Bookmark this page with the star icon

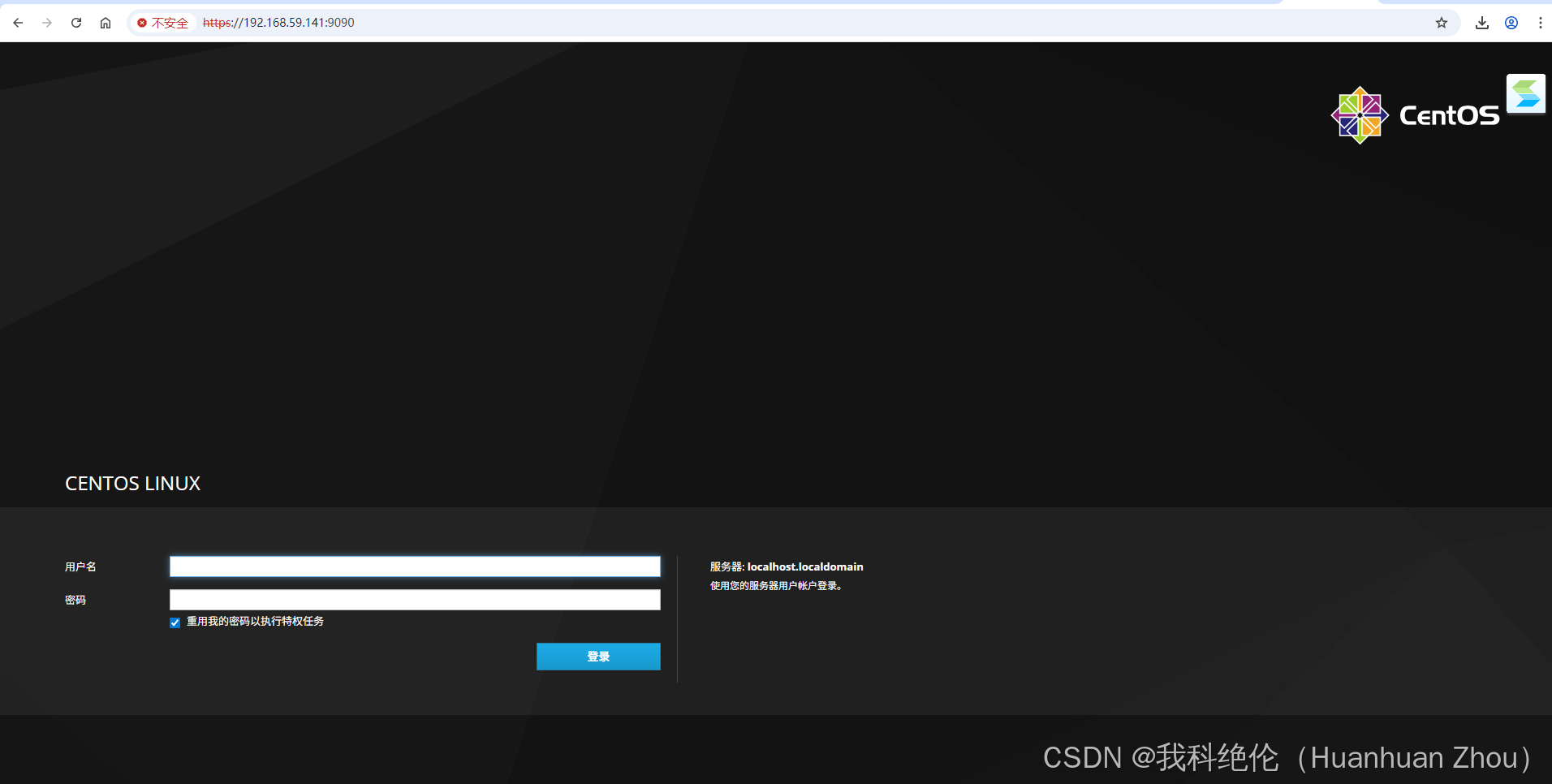(x=1442, y=23)
